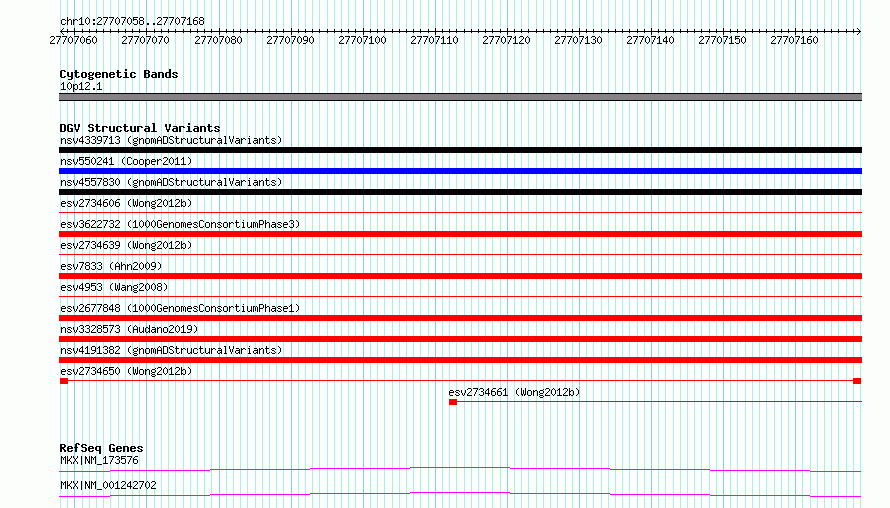Image resolution: width=890 pixels, height=508 pixels.
Task: Click the magenta intron line of MKX|NM_001242702
Action: [460, 494]
